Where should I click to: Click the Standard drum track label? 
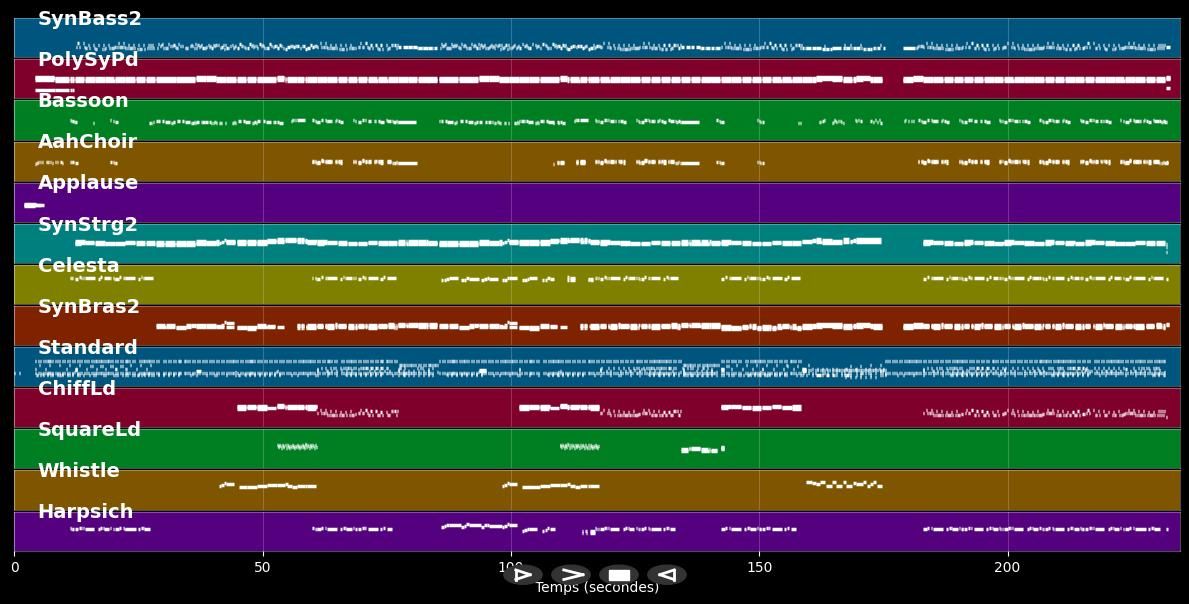point(88,348)
